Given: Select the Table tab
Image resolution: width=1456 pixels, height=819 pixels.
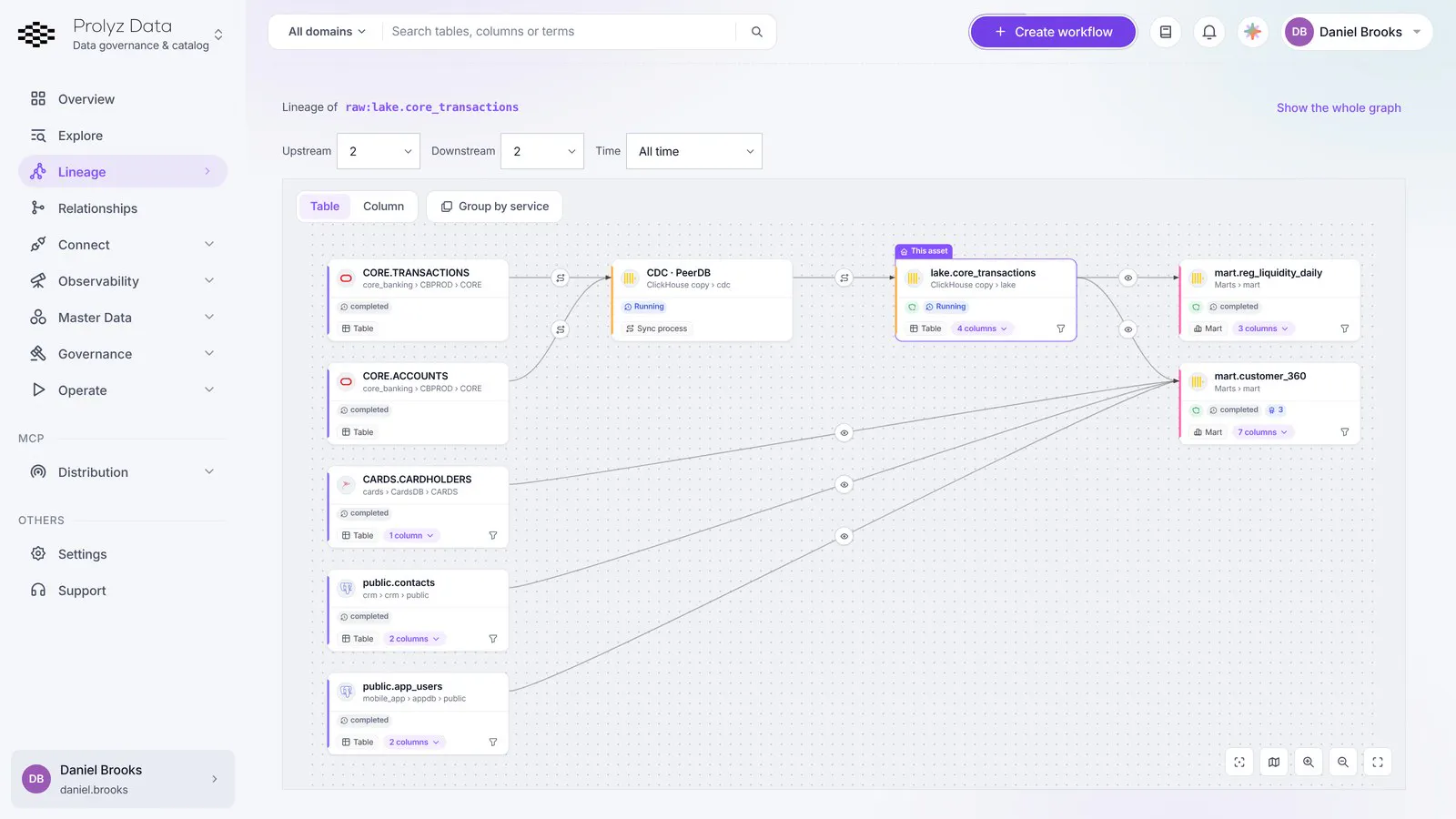Looking at the screenshot, I should point(325,207).
